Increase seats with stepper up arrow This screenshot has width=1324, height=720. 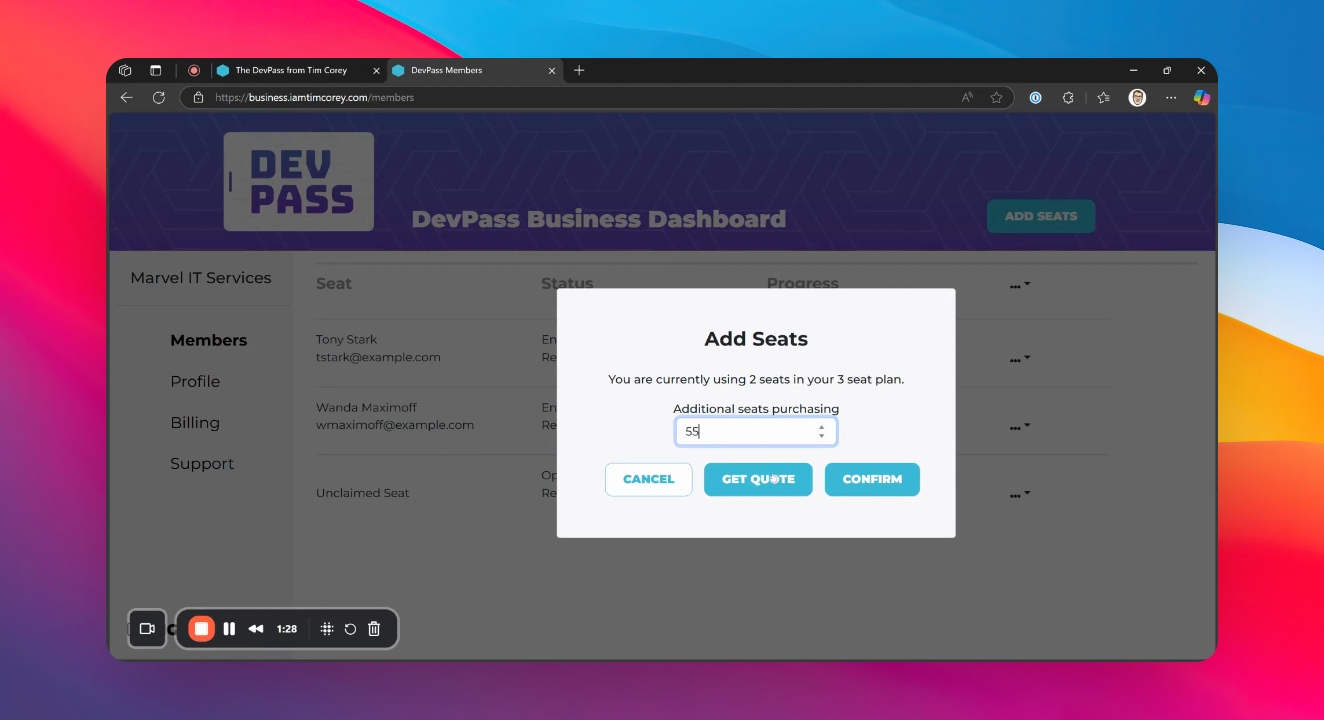[821, 427]
